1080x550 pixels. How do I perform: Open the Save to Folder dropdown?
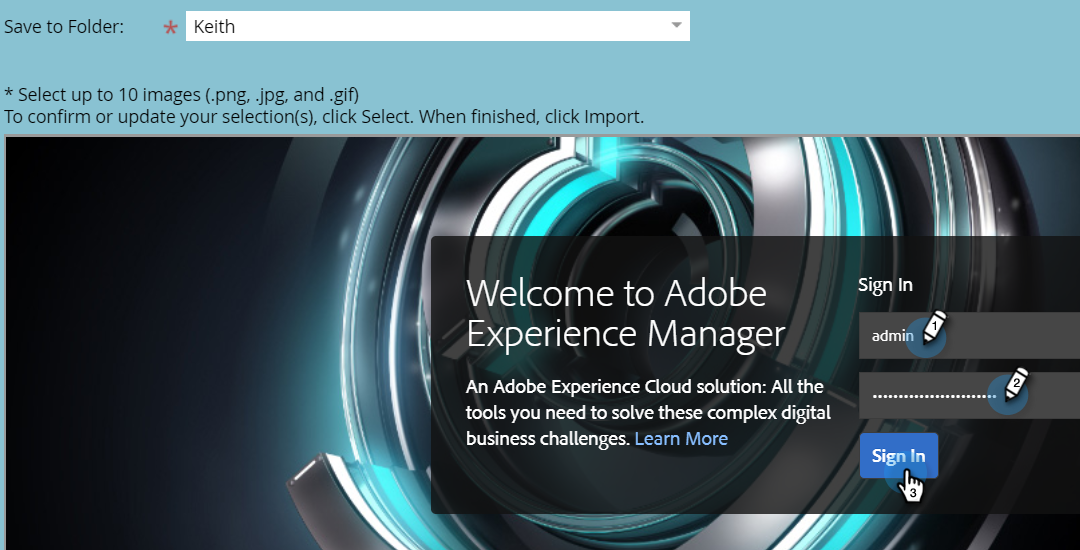click(x=437, y=26)
